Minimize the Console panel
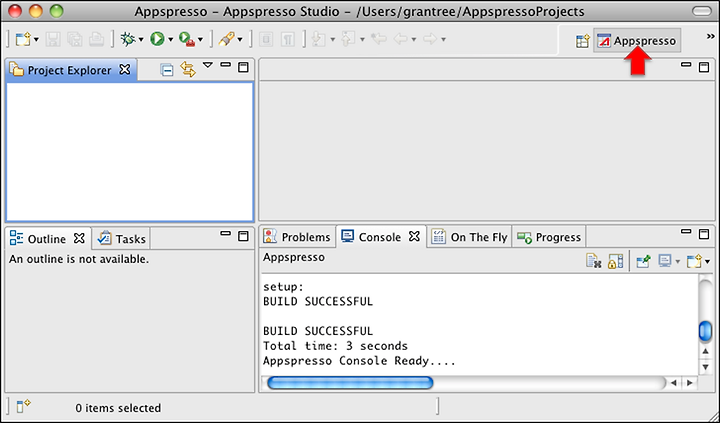The width and height of the screenshot is (720, 423). click(686, 232)
